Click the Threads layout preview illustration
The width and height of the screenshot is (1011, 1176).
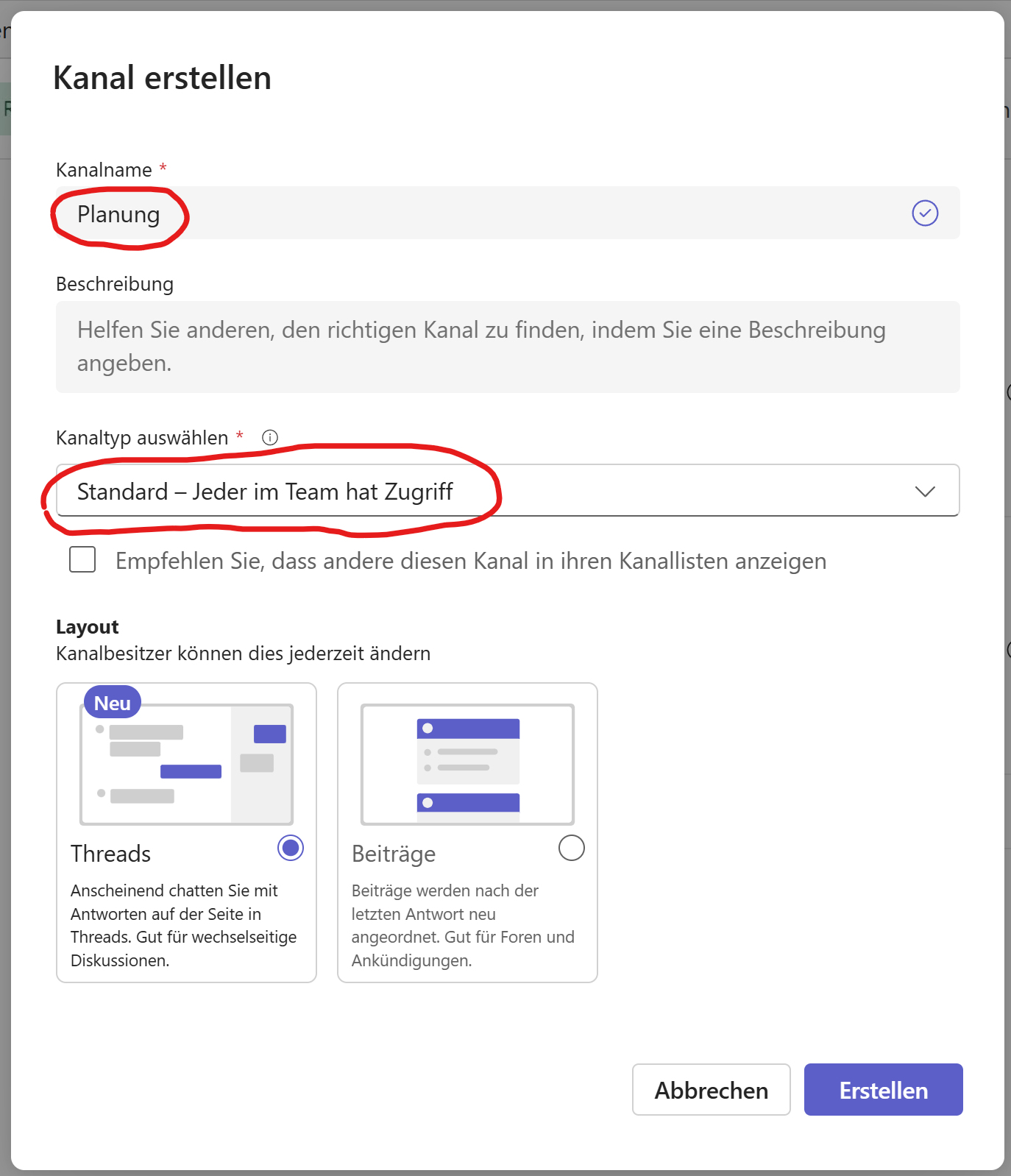[x=187, y=765]
